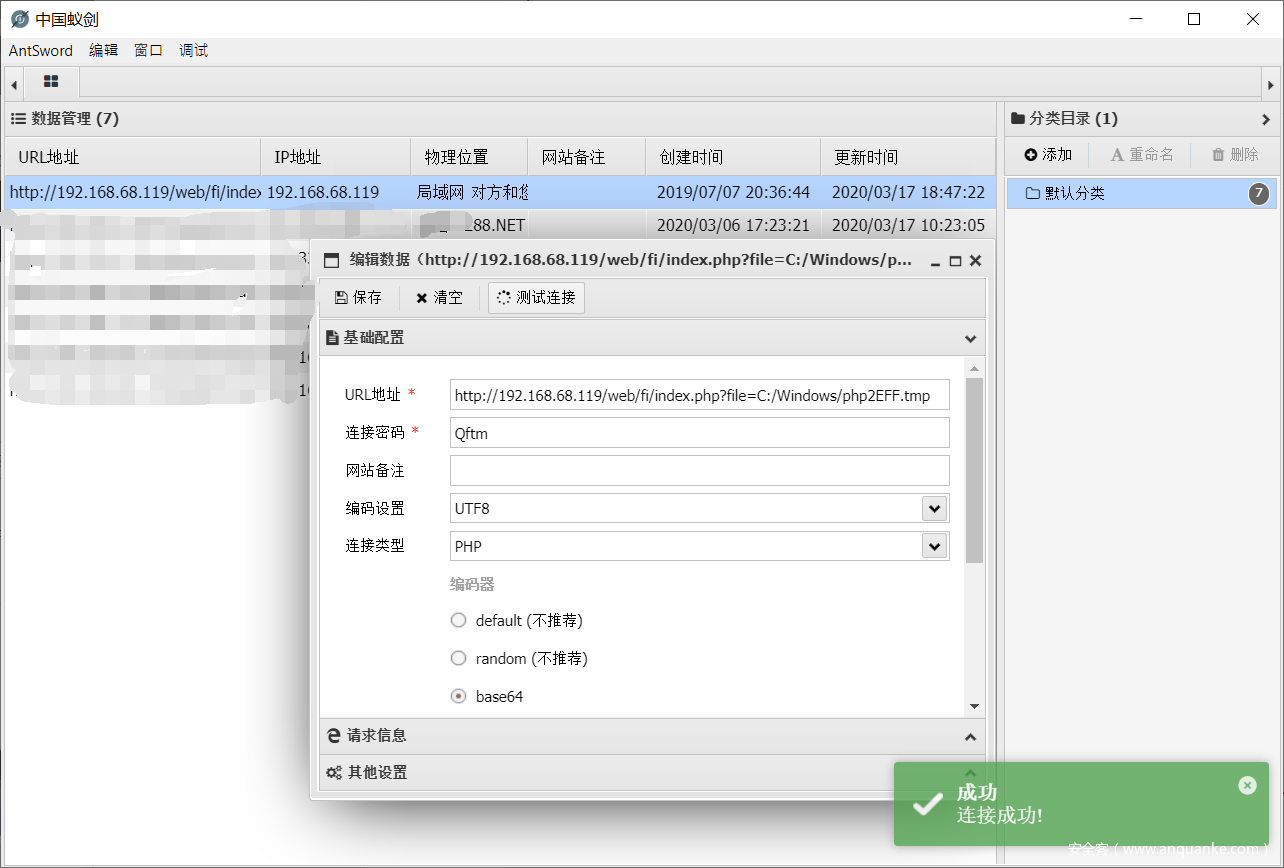The height and width of the screenshot is (868, 1284).
Task: Select the base64 encoder radio button
Action: 459,696
